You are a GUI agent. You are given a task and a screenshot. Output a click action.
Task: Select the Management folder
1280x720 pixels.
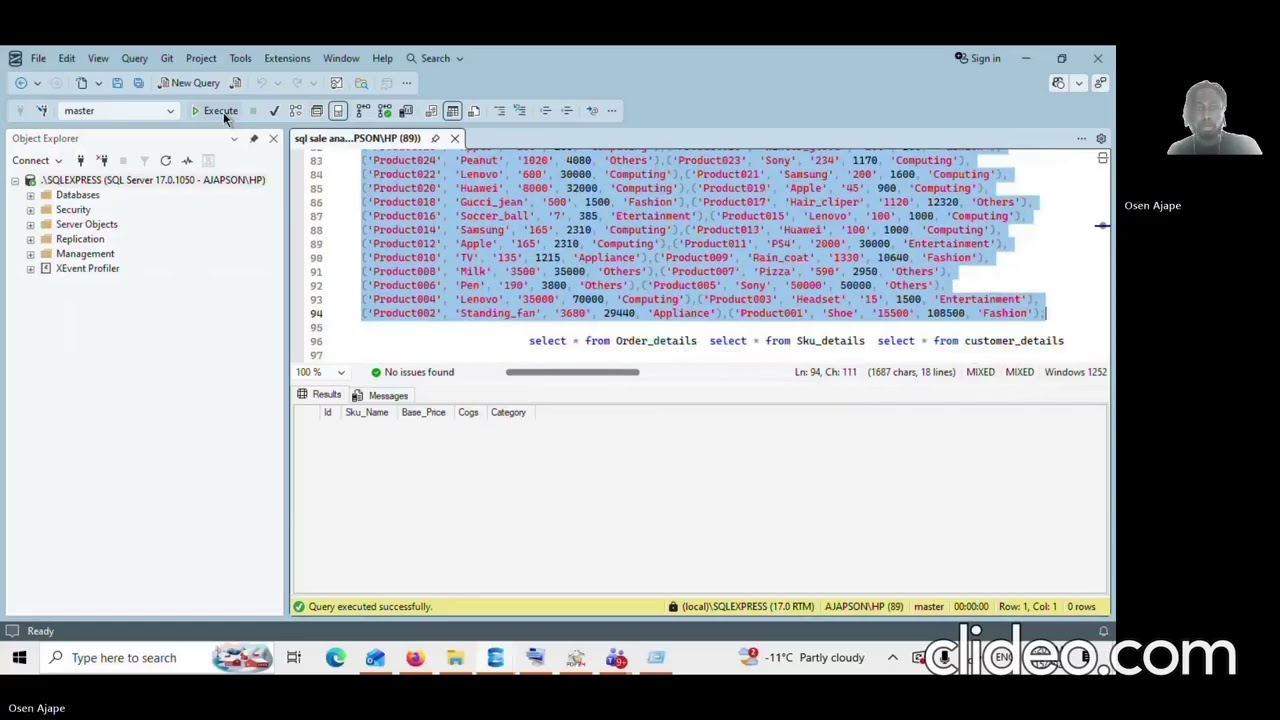[85, 254]
